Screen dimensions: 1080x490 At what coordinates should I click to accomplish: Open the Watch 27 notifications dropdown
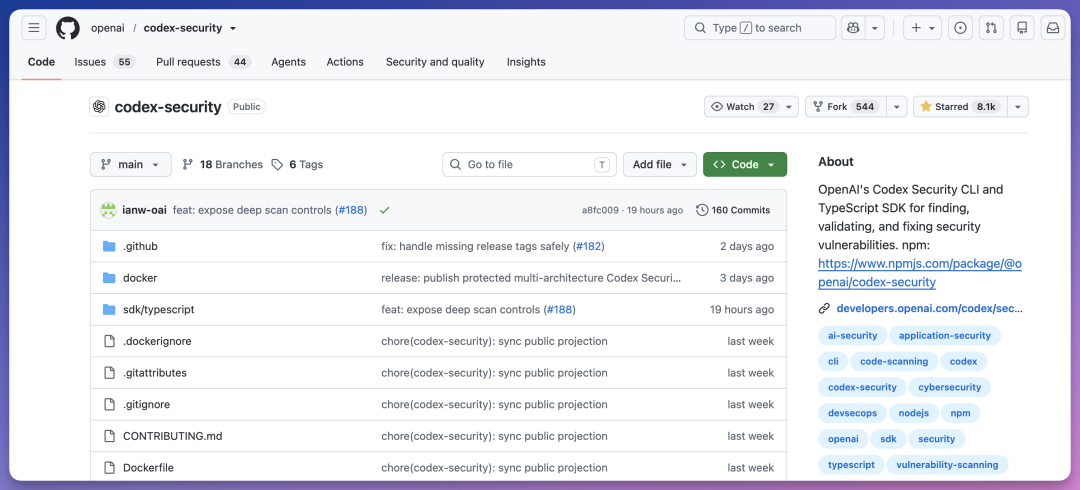[751, 107]
